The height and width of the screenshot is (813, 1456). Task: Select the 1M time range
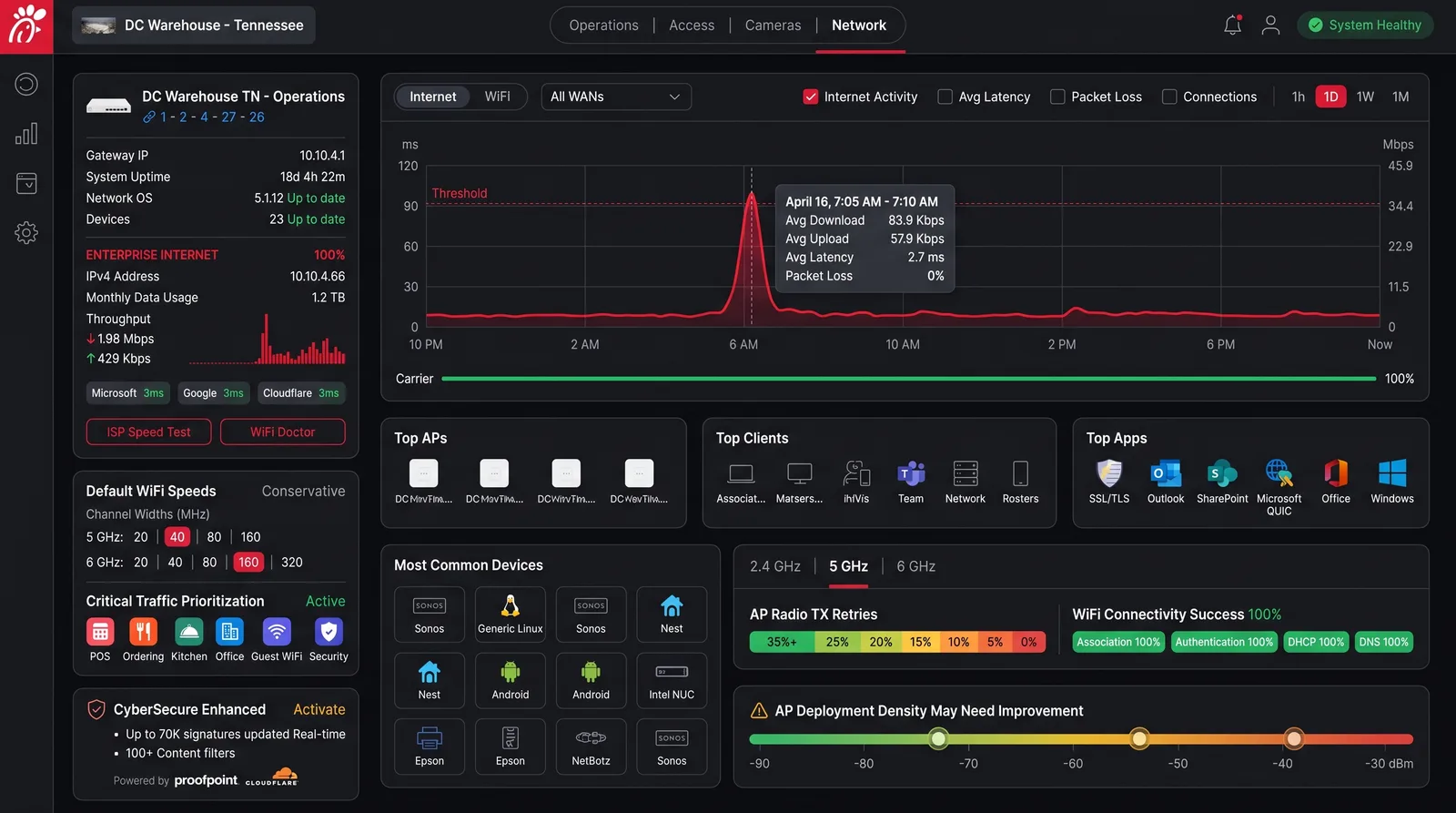[x=1400, y=97]
